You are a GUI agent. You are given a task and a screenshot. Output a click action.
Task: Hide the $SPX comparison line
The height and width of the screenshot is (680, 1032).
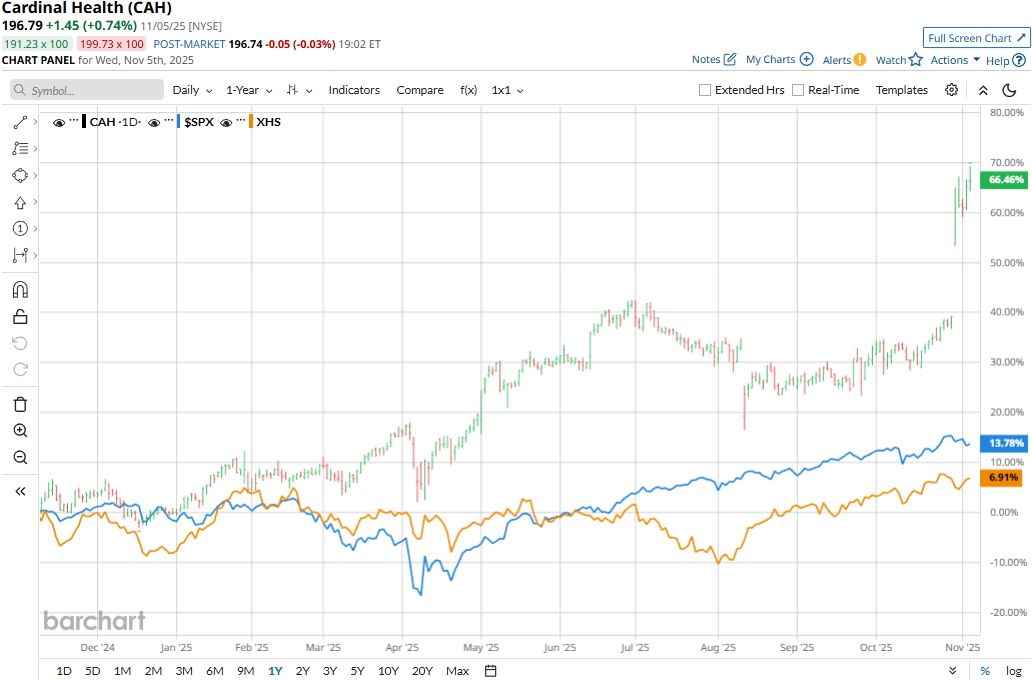click(x=154, y=122)
